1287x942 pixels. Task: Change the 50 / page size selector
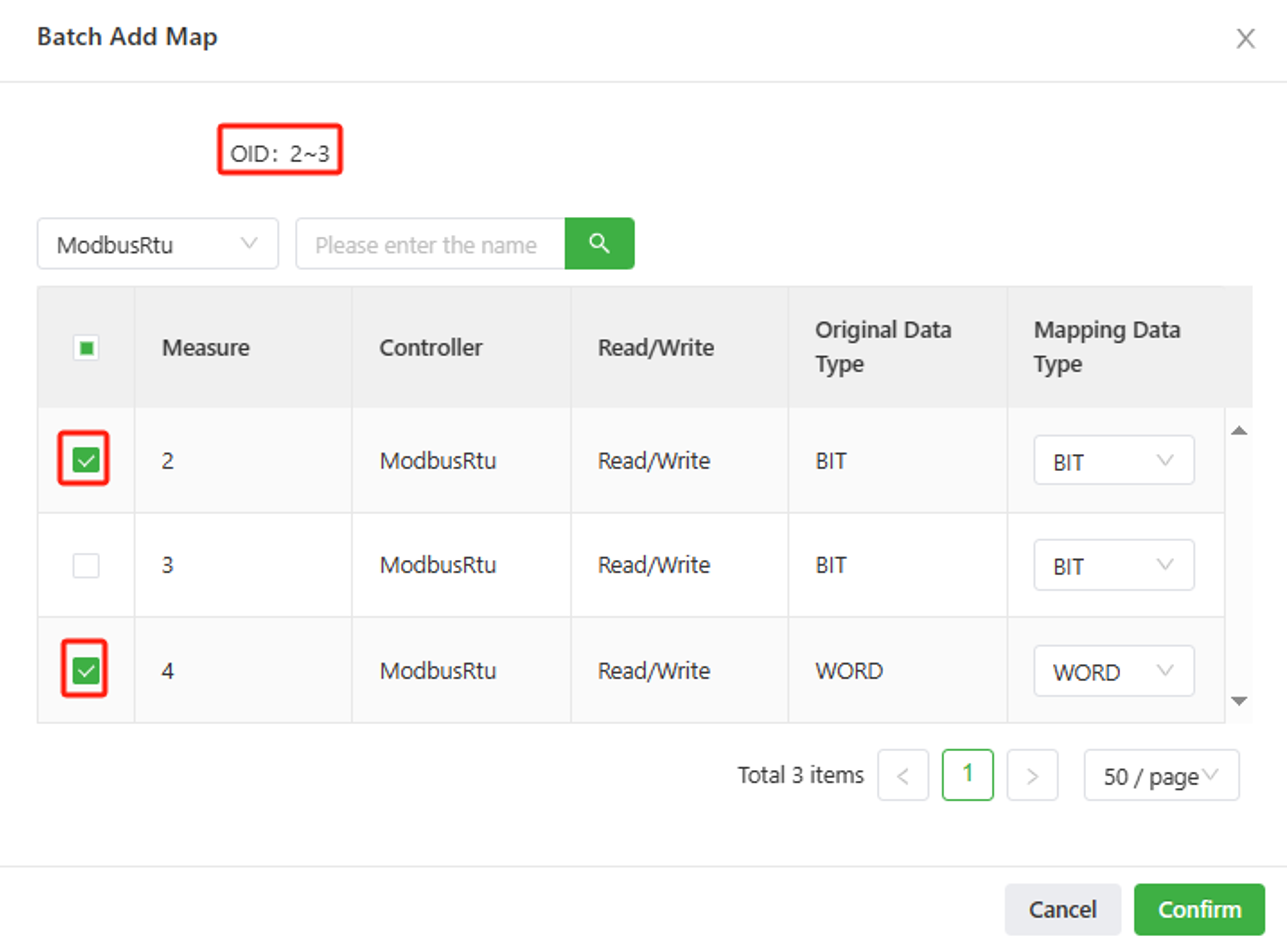[1160, 776]
